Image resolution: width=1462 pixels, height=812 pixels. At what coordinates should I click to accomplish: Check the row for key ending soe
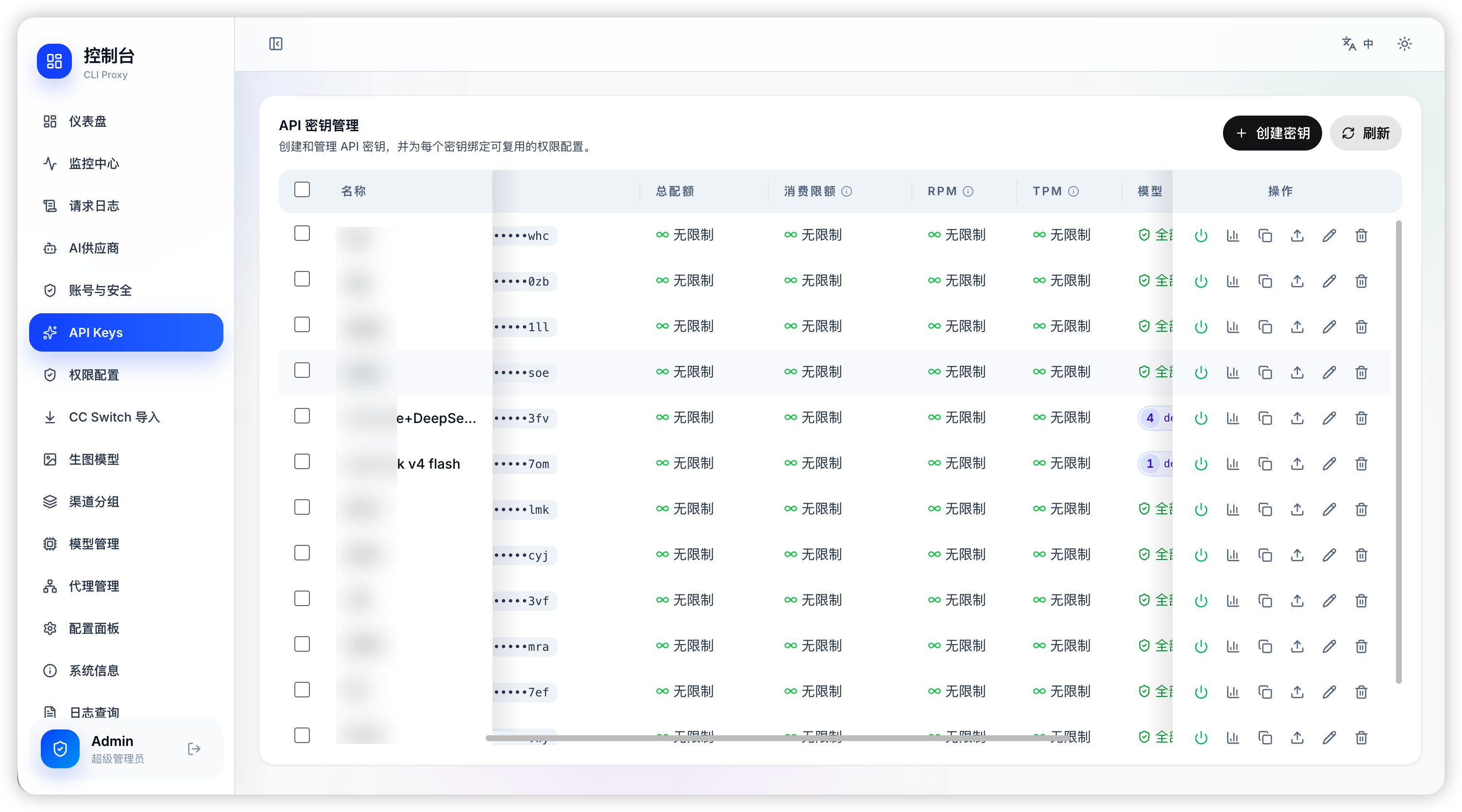302,370
